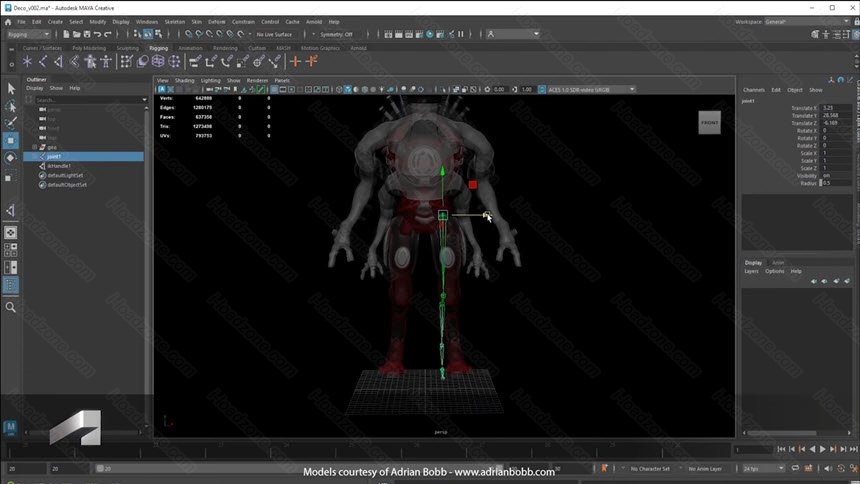The image size is (860, 484).
Task: Click the Maya home icon in menu bar
Action: [x=8, y=22]
